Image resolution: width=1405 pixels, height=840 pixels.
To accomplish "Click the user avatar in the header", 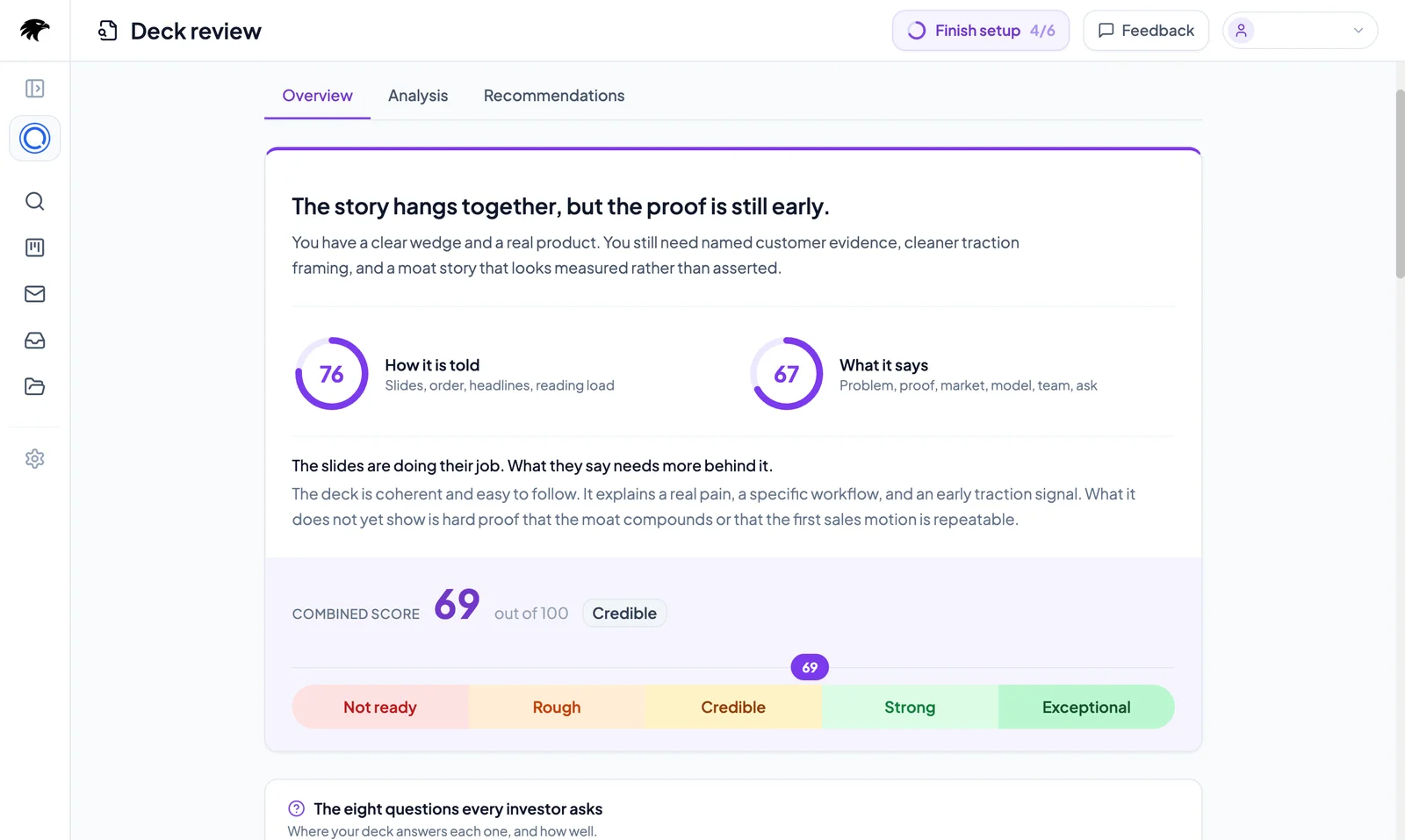I will click(x=1242, y=31).
